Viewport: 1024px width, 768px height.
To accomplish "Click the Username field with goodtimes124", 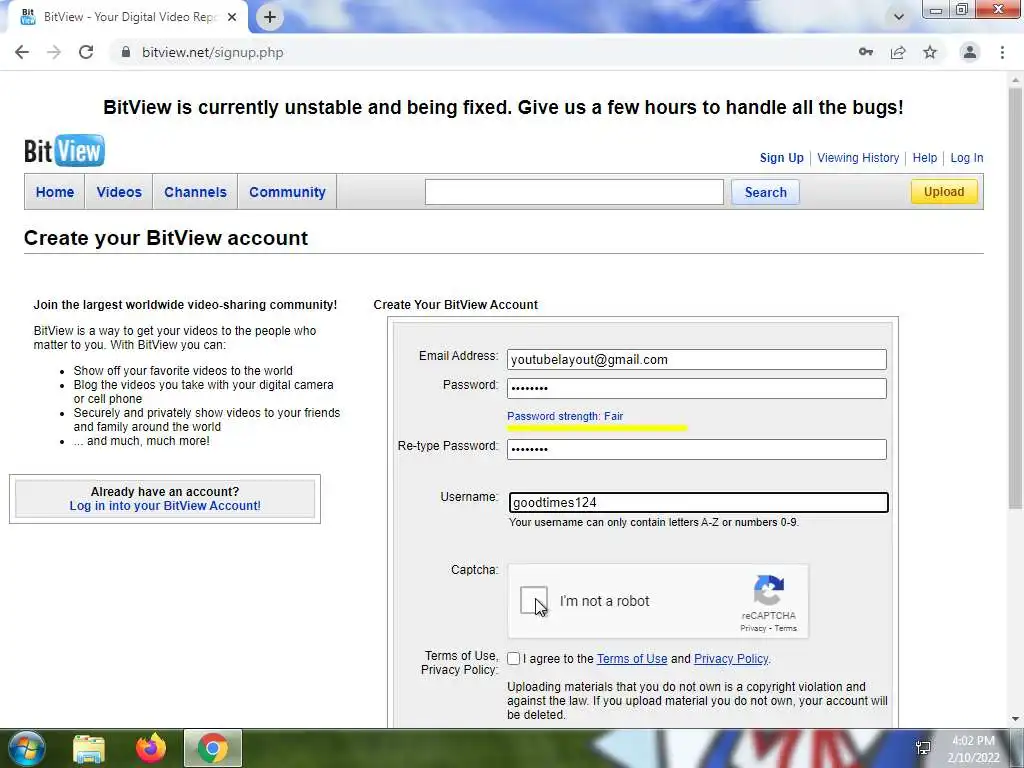I will click(x=699, y=502).
